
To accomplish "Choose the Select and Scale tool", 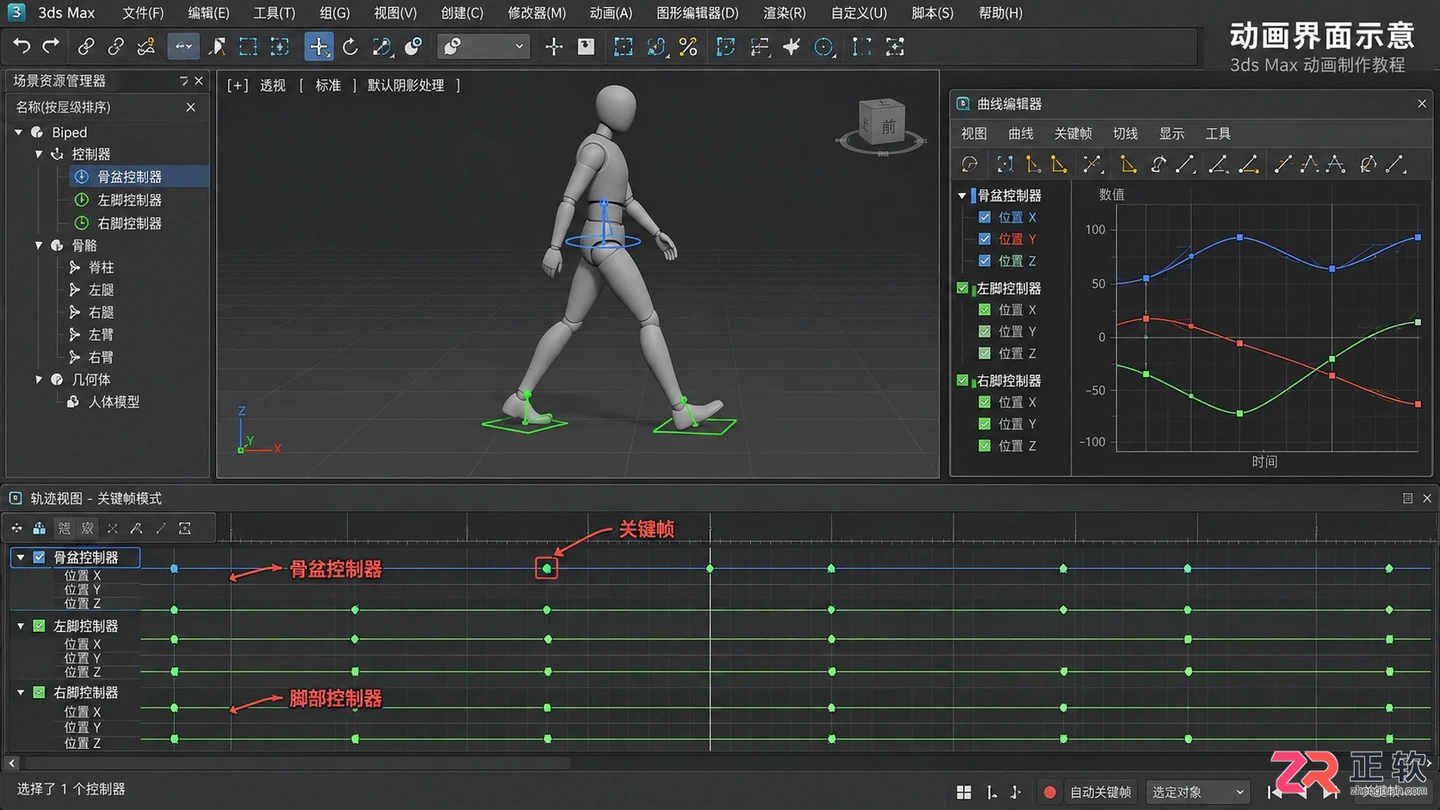I will [x=382, y=46].
